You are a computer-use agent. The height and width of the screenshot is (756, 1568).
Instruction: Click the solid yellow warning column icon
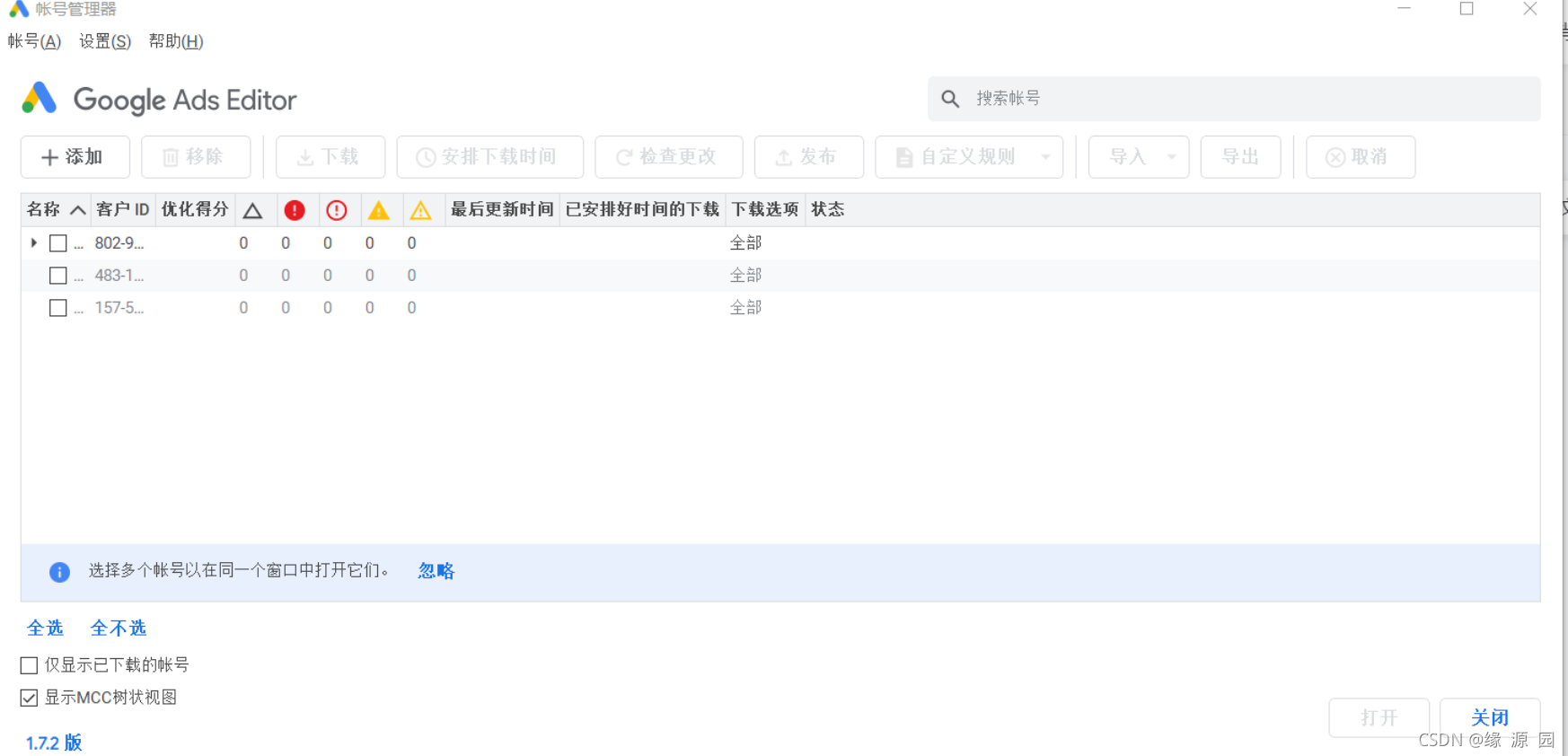pos(379,210)
